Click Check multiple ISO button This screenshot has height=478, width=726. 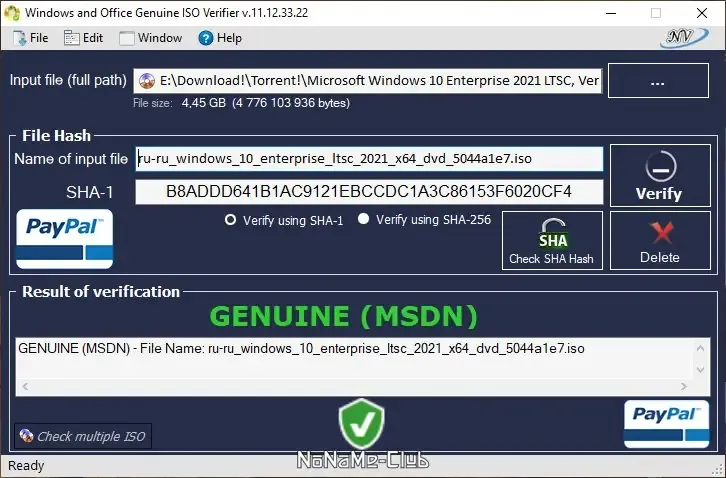coord(83,436)
